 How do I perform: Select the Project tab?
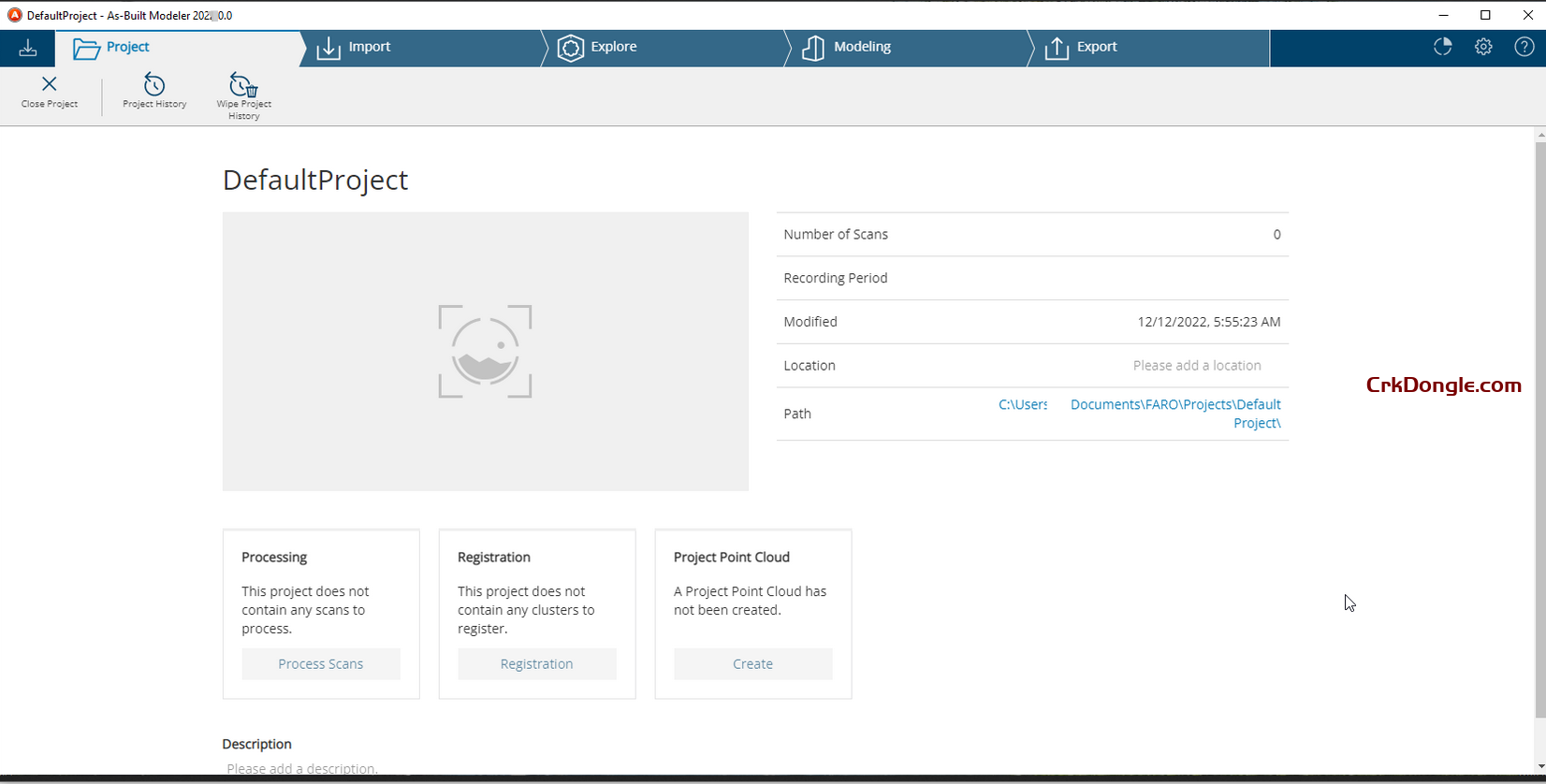127,48
